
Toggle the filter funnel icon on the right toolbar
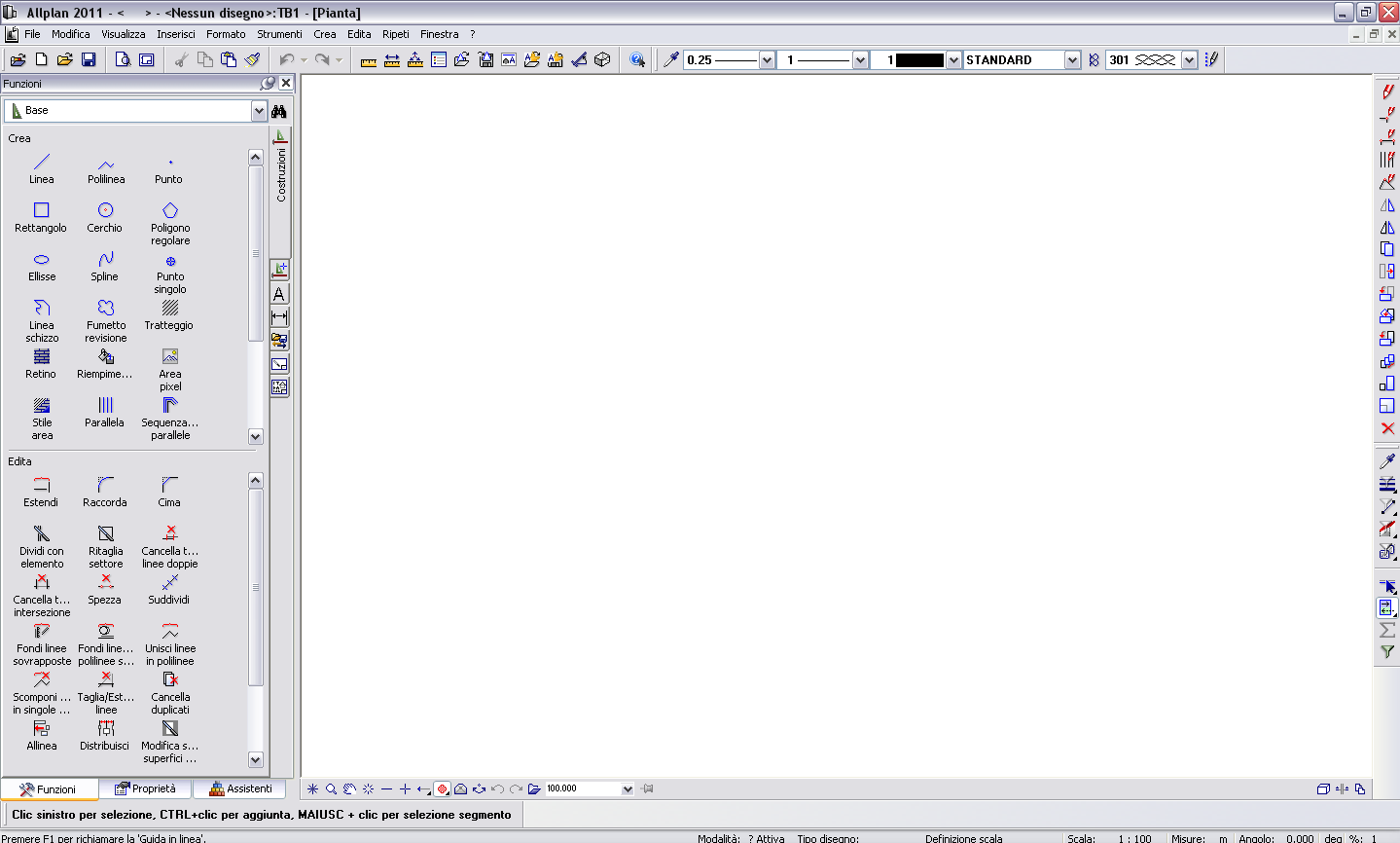click(x=1387, y=652)
